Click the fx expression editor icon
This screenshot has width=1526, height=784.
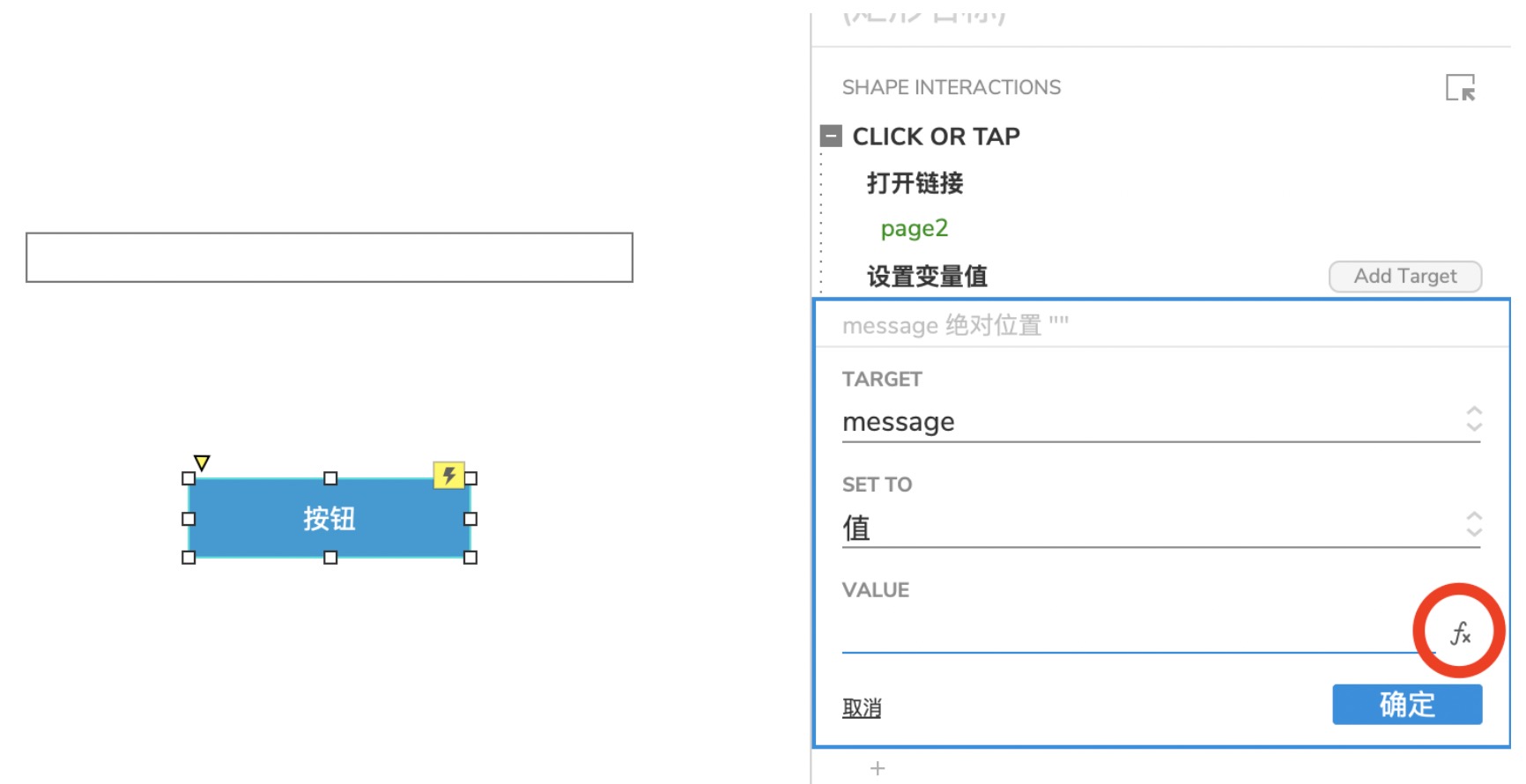pos(1460,632)
